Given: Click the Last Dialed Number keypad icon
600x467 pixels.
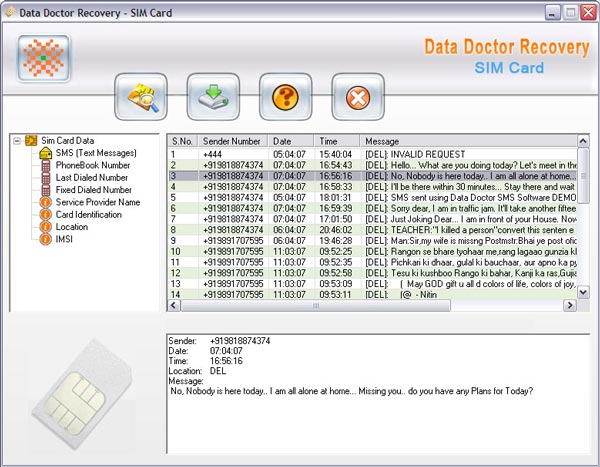Looking at the screenshot, I should (x=46, y=178).
